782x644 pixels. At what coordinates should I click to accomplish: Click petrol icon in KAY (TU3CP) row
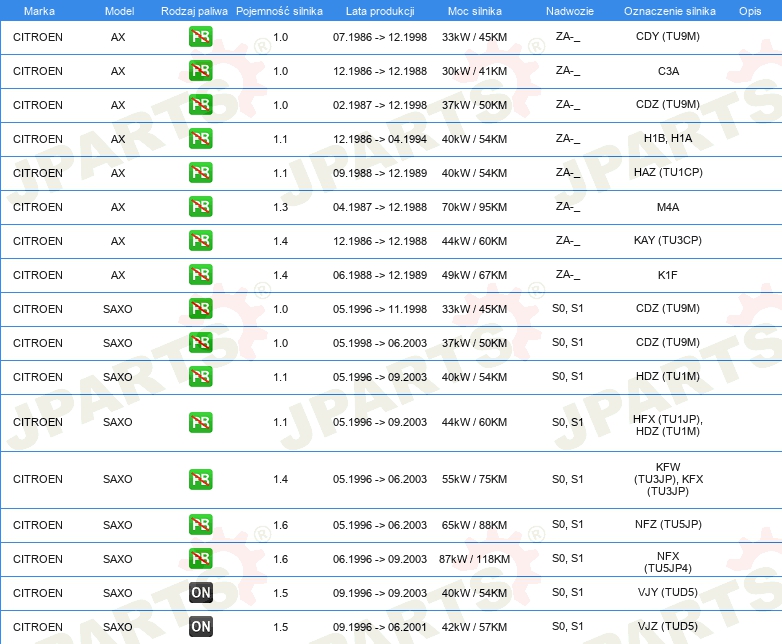coord(200,240)
